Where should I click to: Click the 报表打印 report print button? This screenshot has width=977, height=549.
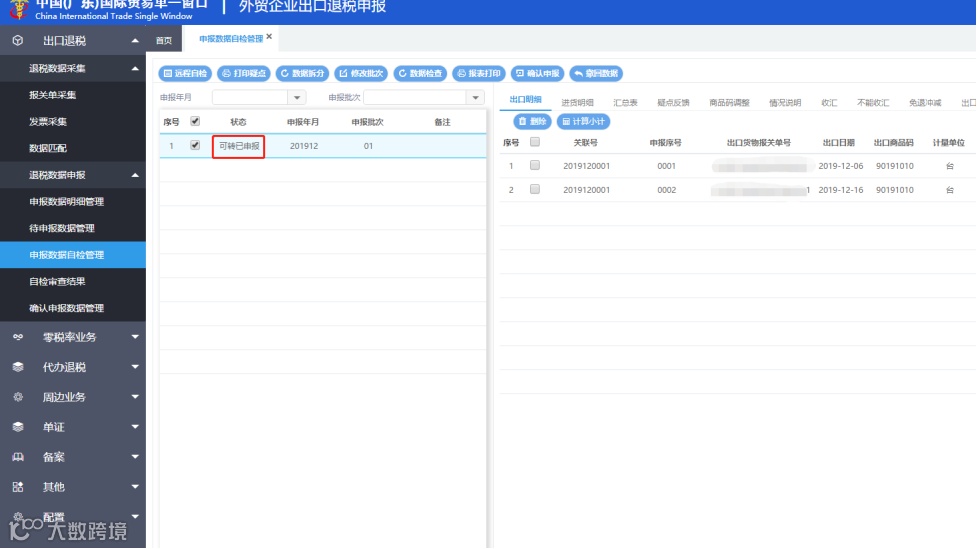coord(479,74)
